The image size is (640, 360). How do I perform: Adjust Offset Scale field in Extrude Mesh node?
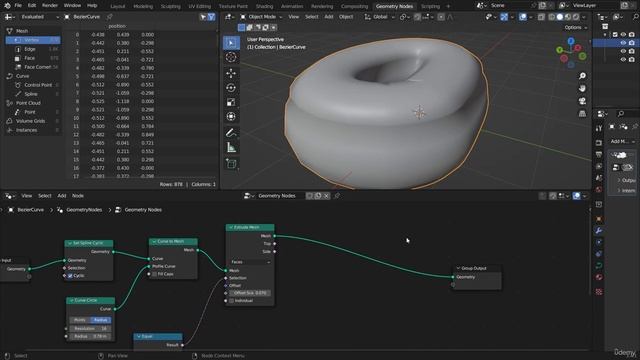250,293
